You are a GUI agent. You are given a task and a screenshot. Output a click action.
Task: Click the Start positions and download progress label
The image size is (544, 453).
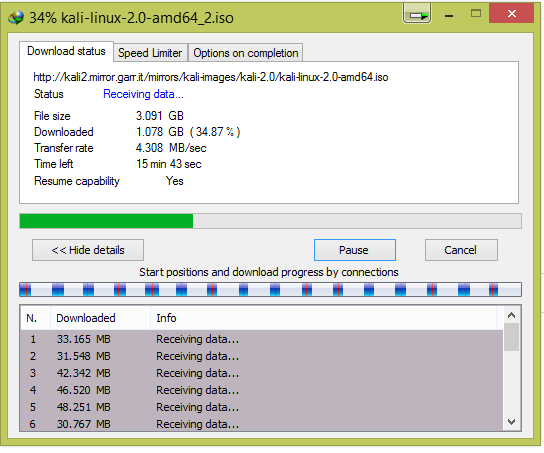coord(269,272)
